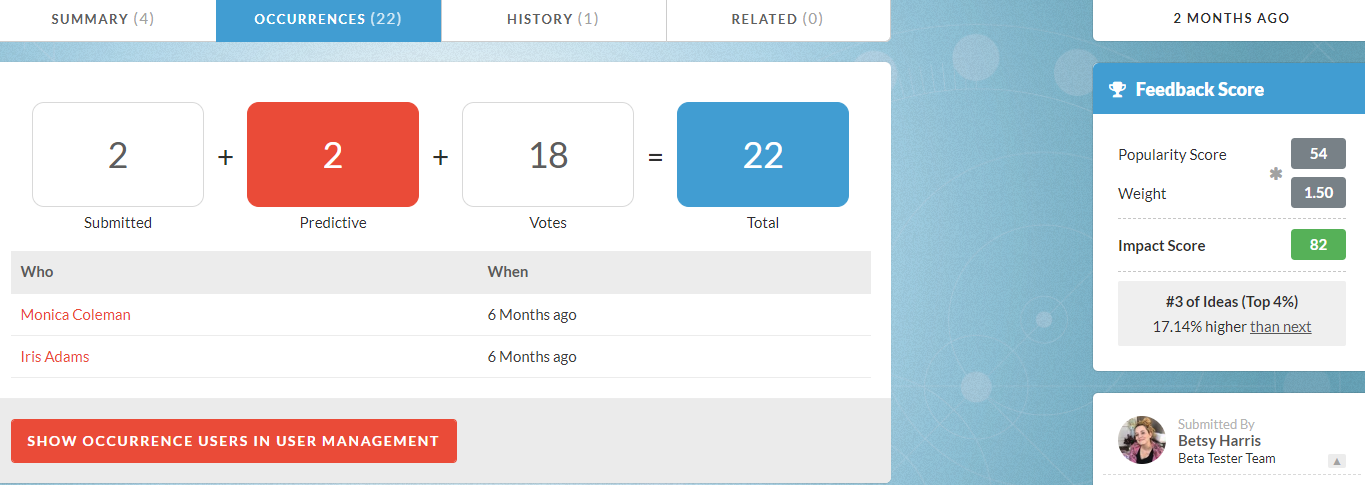
Task: Click the blue Total count box
Action: (x=763, y=155)
